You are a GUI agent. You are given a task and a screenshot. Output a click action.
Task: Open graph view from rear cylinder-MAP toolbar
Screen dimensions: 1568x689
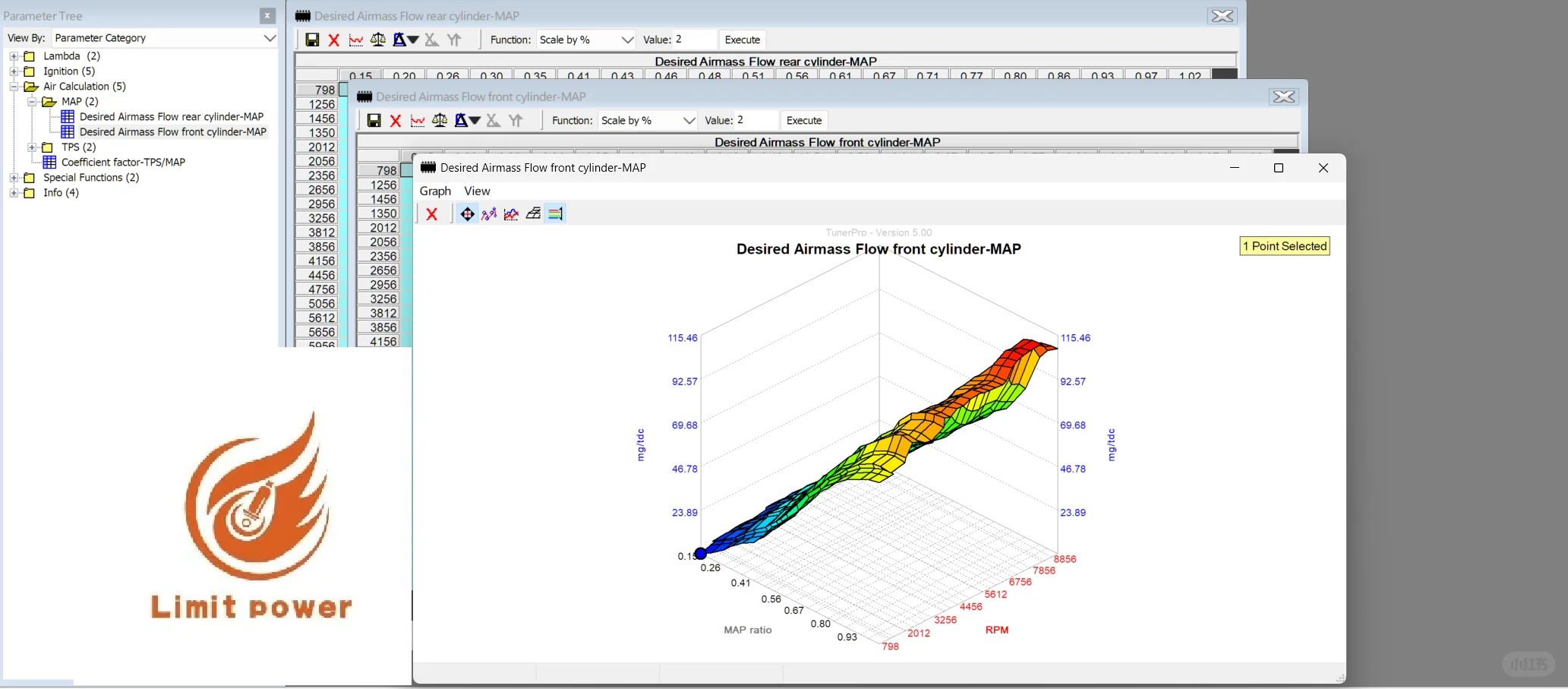355,40
